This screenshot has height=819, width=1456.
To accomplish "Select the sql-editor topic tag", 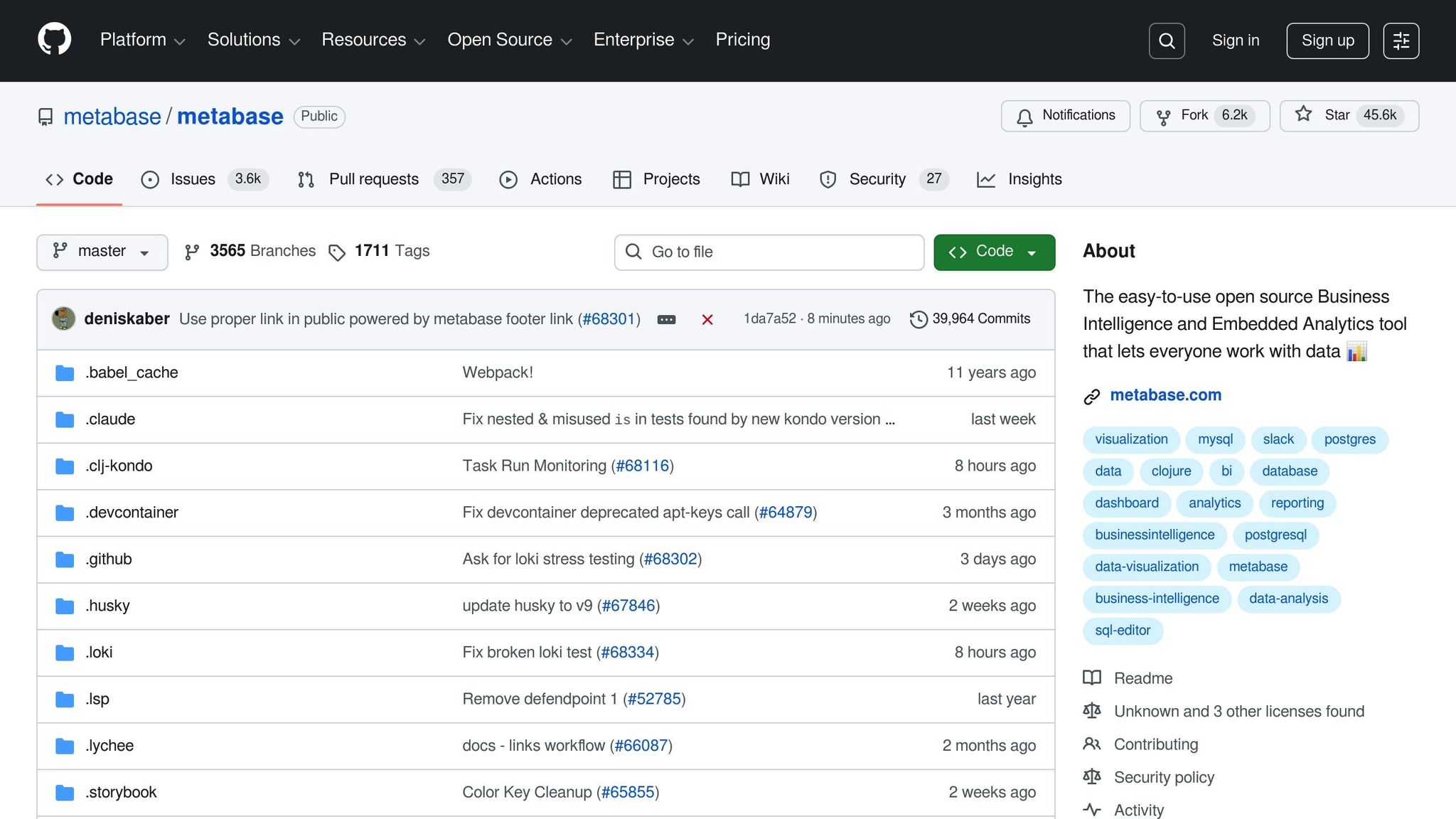I will (1122, 631).
